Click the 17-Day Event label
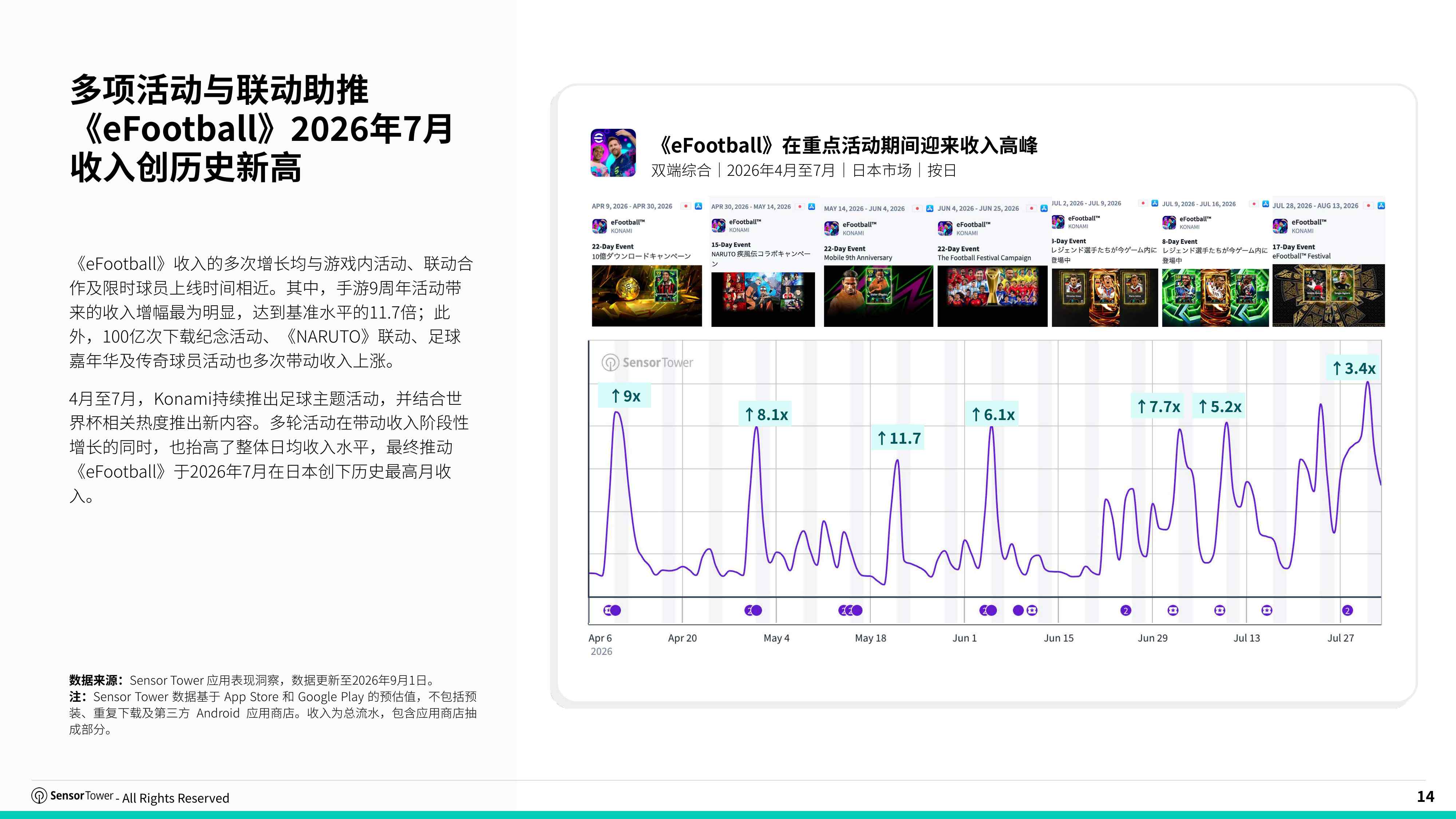The width and height of the screenshot is (1456, 819). [x=1293, y=247]
